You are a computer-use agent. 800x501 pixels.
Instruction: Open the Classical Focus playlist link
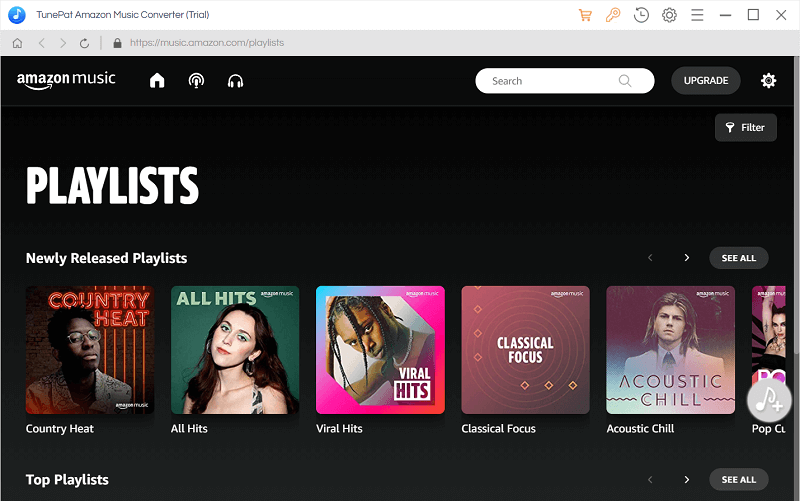pyautogui.click(x=498, y=428)
